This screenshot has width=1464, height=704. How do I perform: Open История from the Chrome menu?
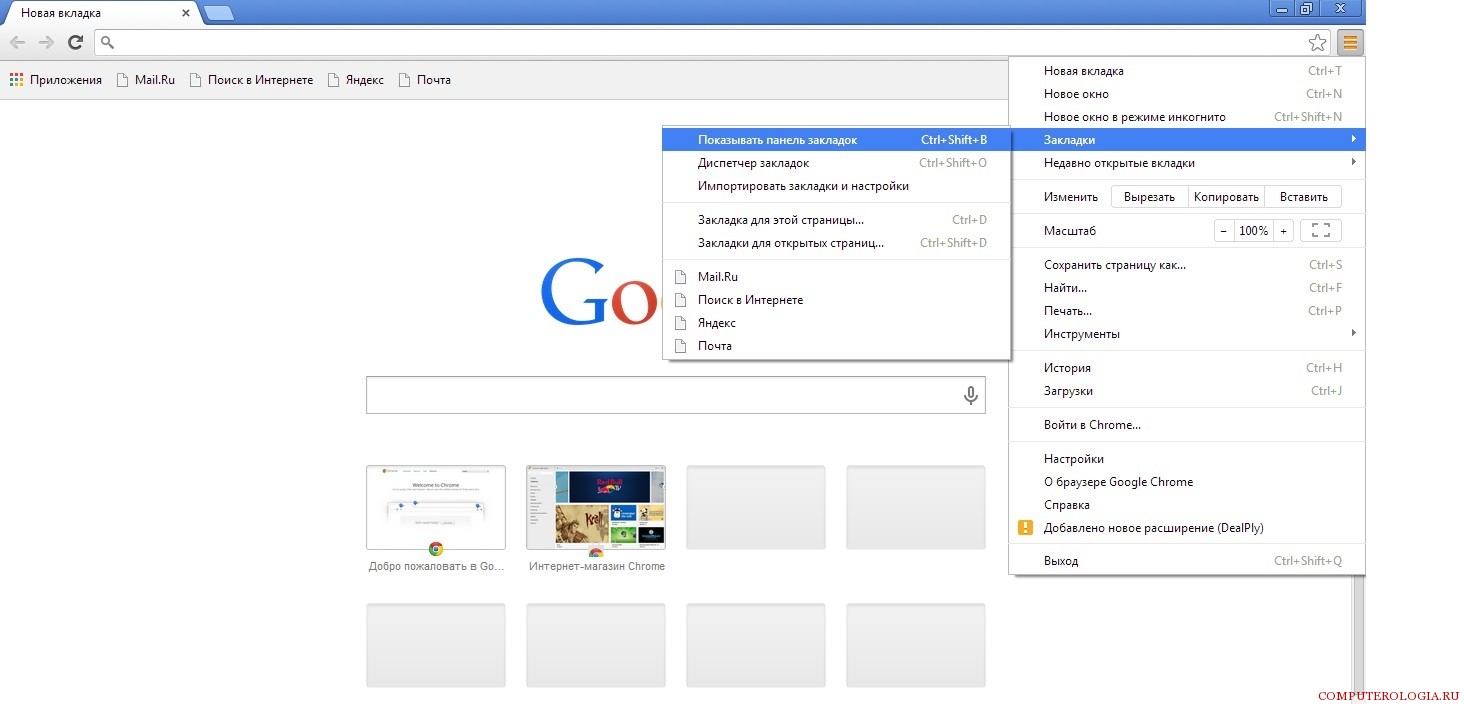click(1187, 368)
